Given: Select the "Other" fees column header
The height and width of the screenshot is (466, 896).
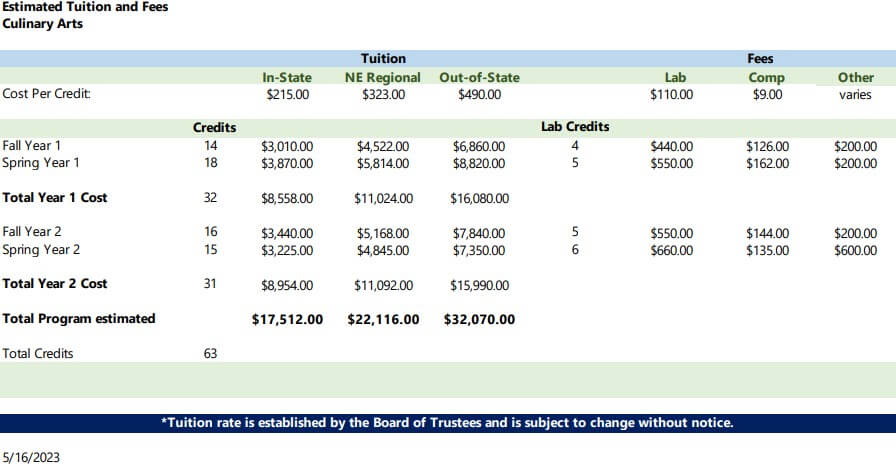Looking at the screenshot, I should click(x=855, y=77).
